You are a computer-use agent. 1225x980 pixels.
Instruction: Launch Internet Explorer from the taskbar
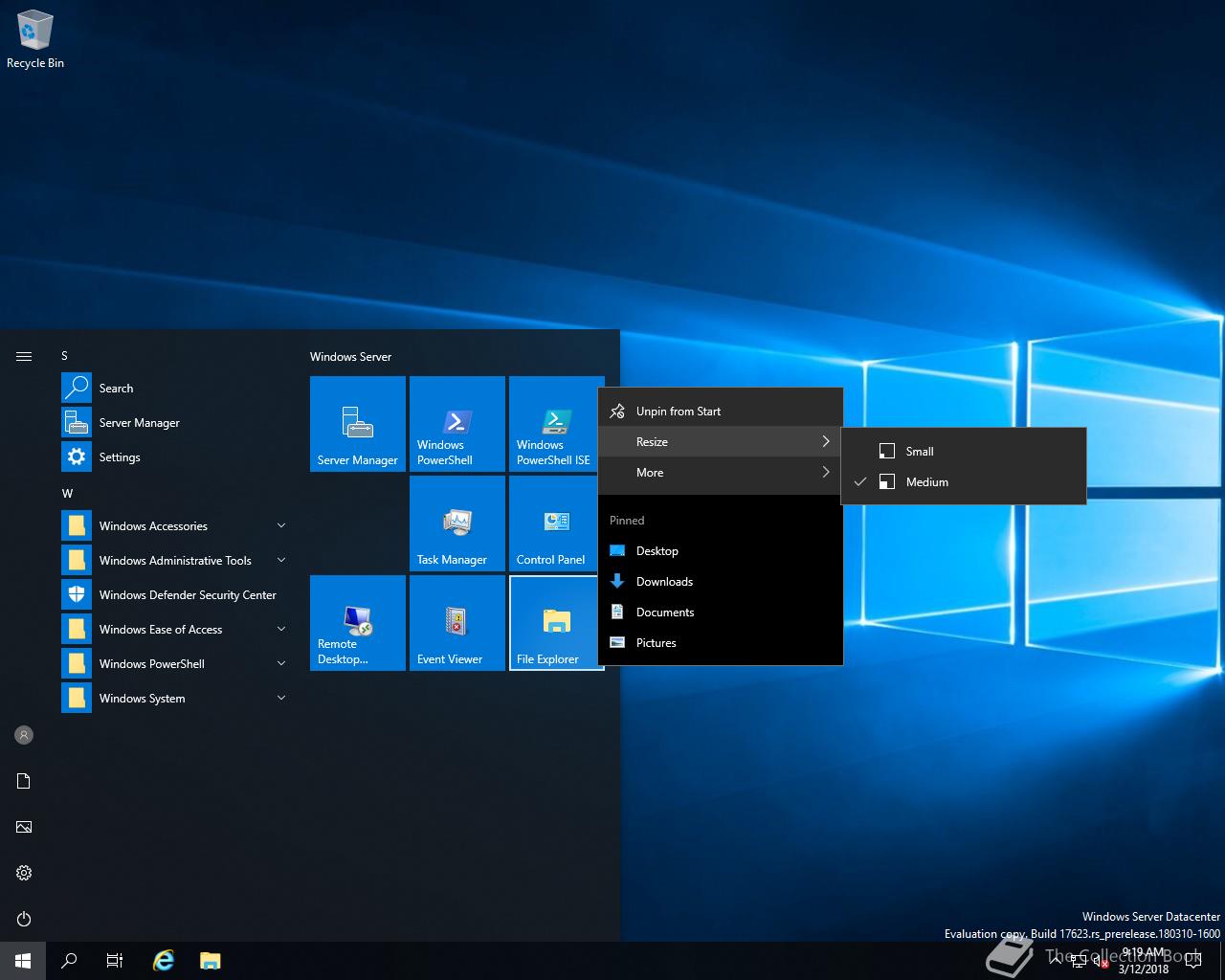click(164, 961)
